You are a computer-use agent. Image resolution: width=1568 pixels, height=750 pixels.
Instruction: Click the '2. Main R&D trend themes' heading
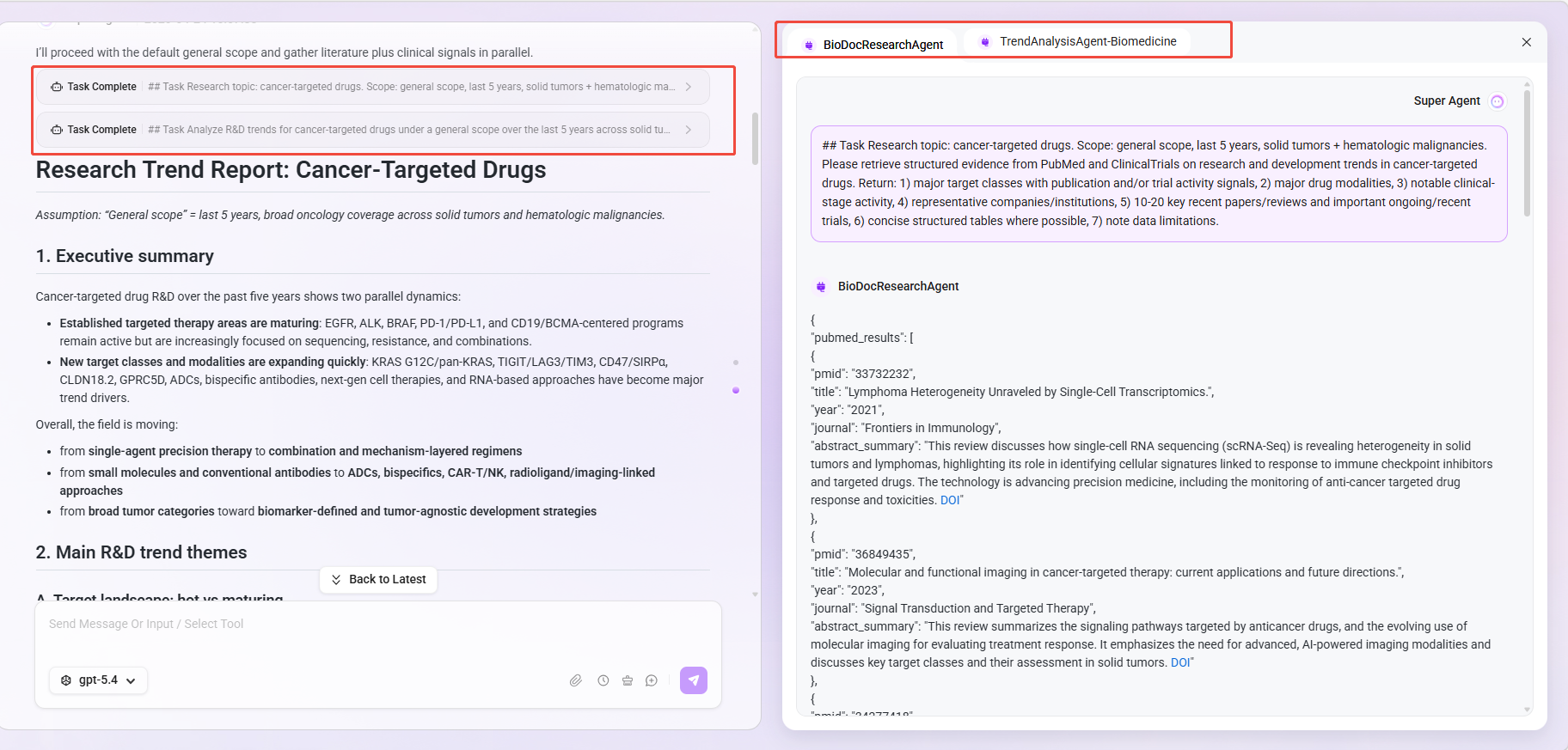click(x=141, y=552)
